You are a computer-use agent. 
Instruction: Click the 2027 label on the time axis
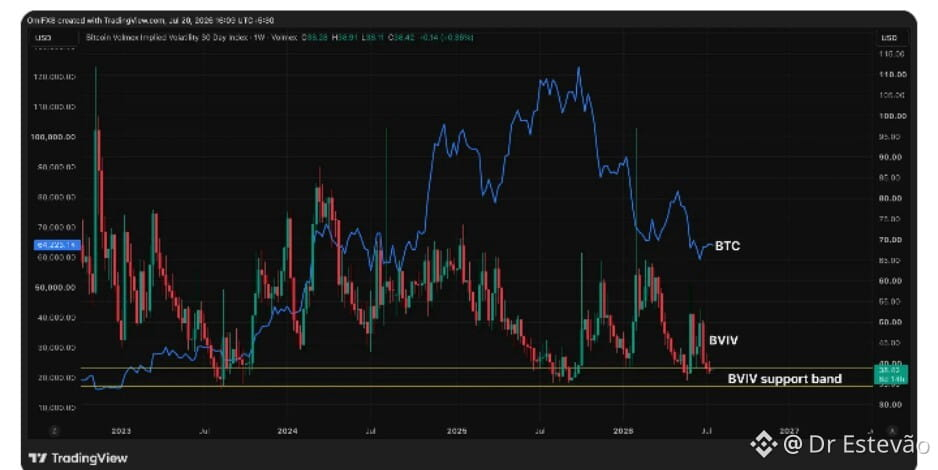click(789, 431)
